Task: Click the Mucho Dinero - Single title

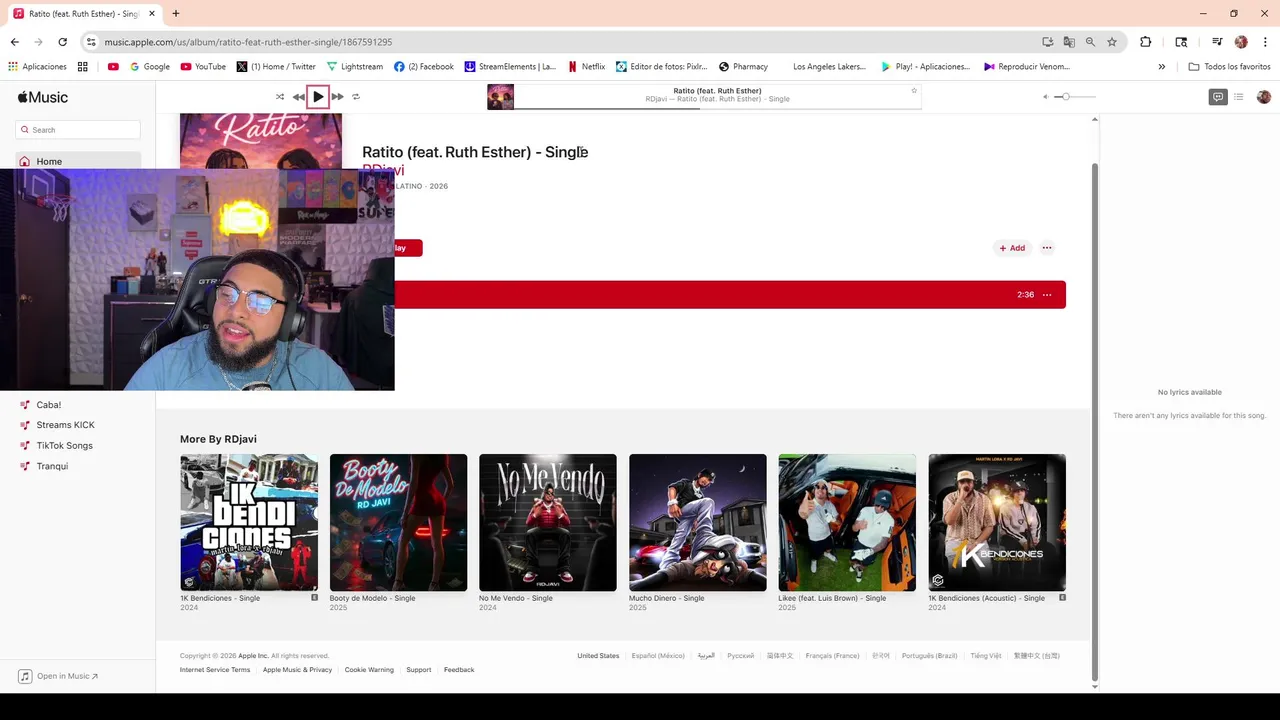Action: pos(666,598)
